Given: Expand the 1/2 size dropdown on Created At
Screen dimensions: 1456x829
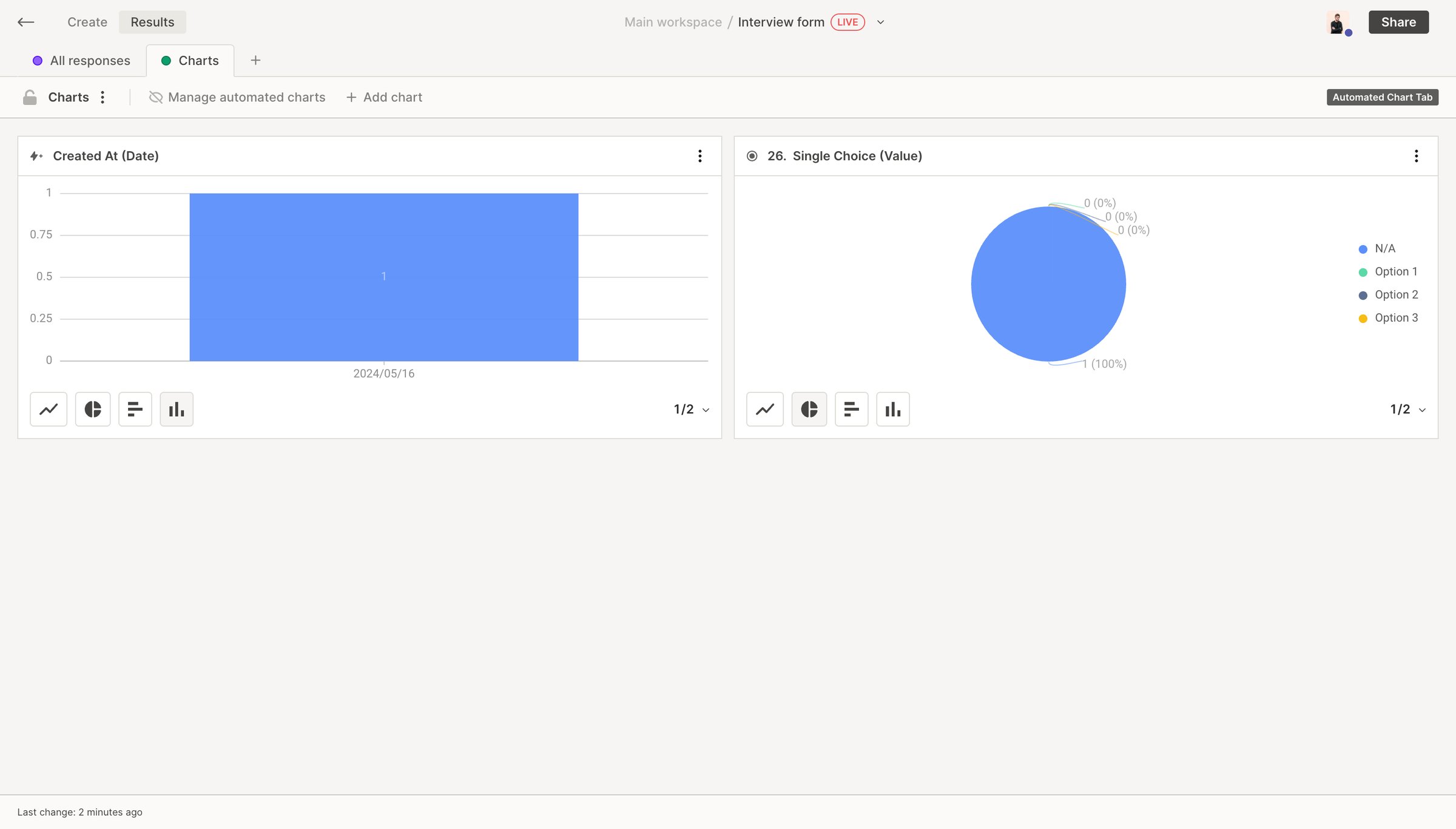Looking at the screenshot, I should coord(692,410).
